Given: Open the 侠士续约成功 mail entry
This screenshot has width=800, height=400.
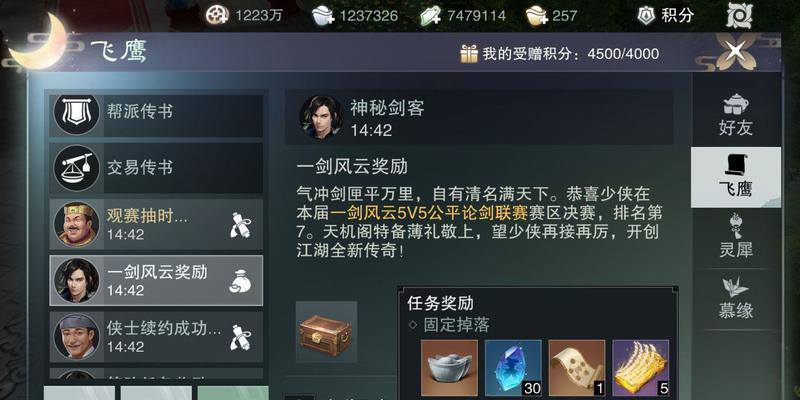Looking at the screenshot, I should coord(156,337).
